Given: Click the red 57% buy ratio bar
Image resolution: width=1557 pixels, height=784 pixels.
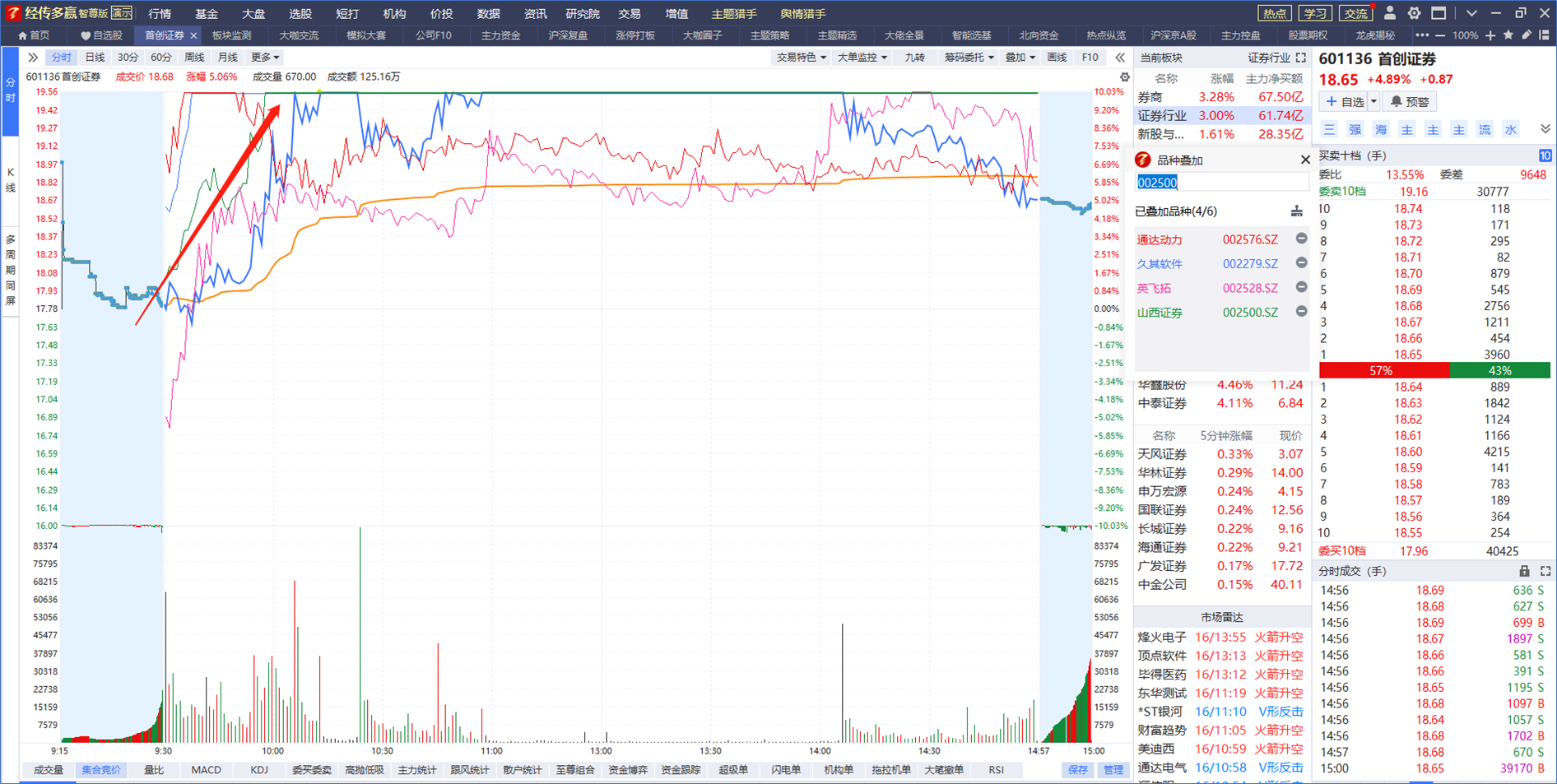Looking at the screenshot, I should tap(1384, 371).
